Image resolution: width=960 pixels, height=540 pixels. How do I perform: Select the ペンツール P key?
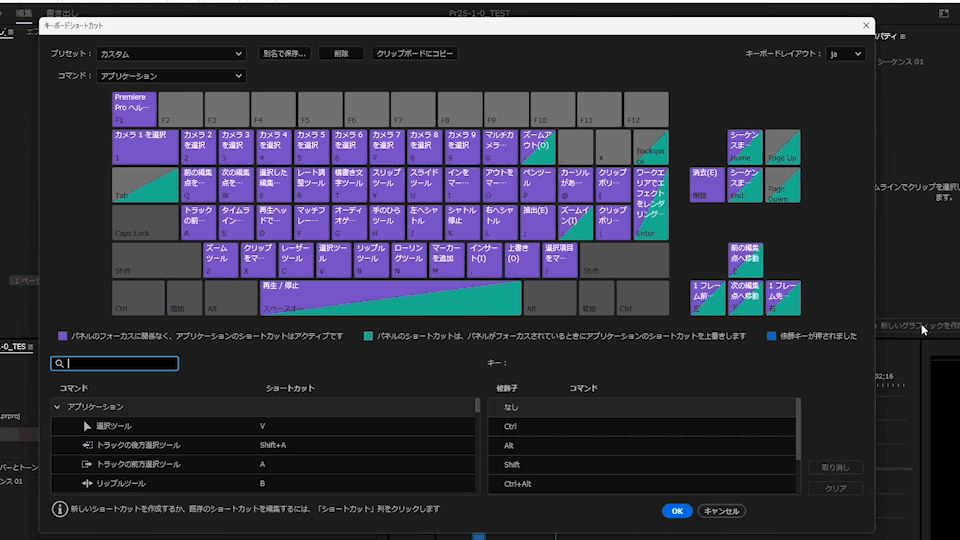tap(538, 185)
